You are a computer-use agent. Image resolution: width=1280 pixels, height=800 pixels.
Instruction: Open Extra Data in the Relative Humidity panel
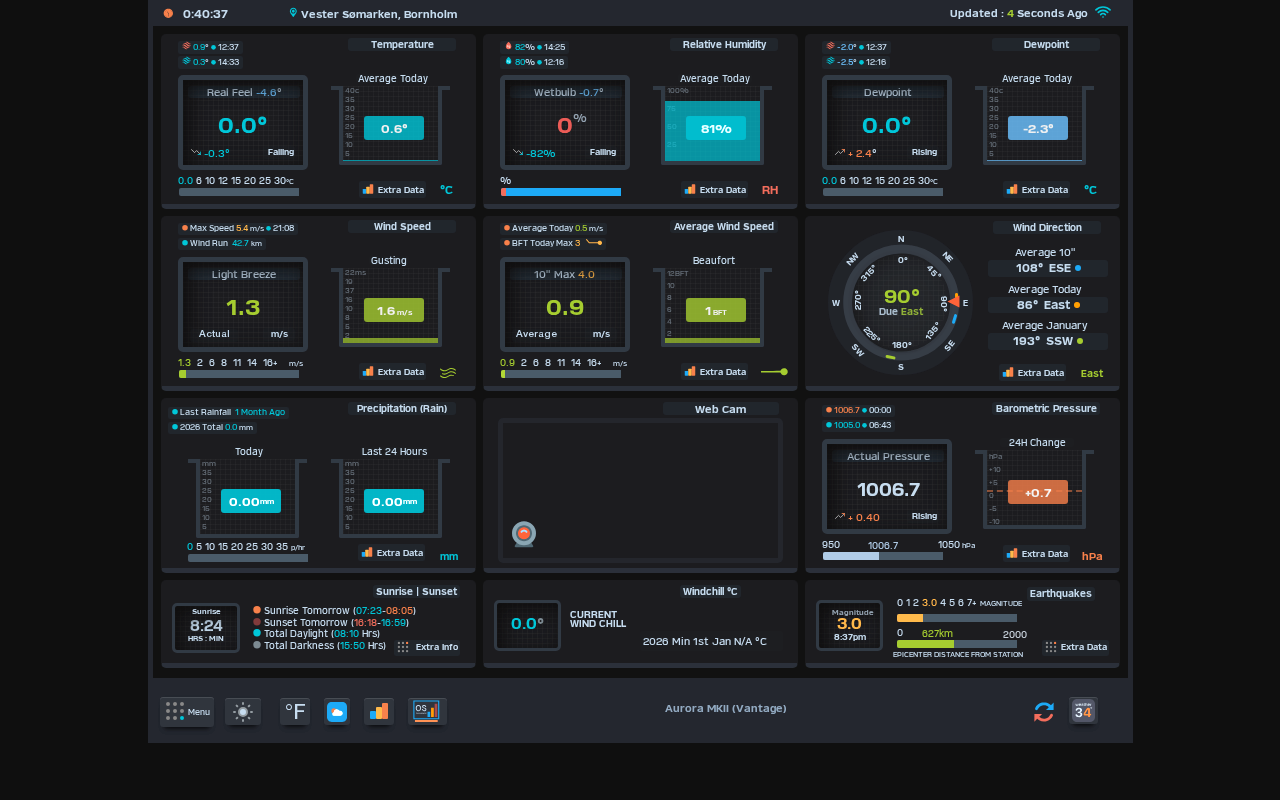pyautogui.click(x=715, y=189)
